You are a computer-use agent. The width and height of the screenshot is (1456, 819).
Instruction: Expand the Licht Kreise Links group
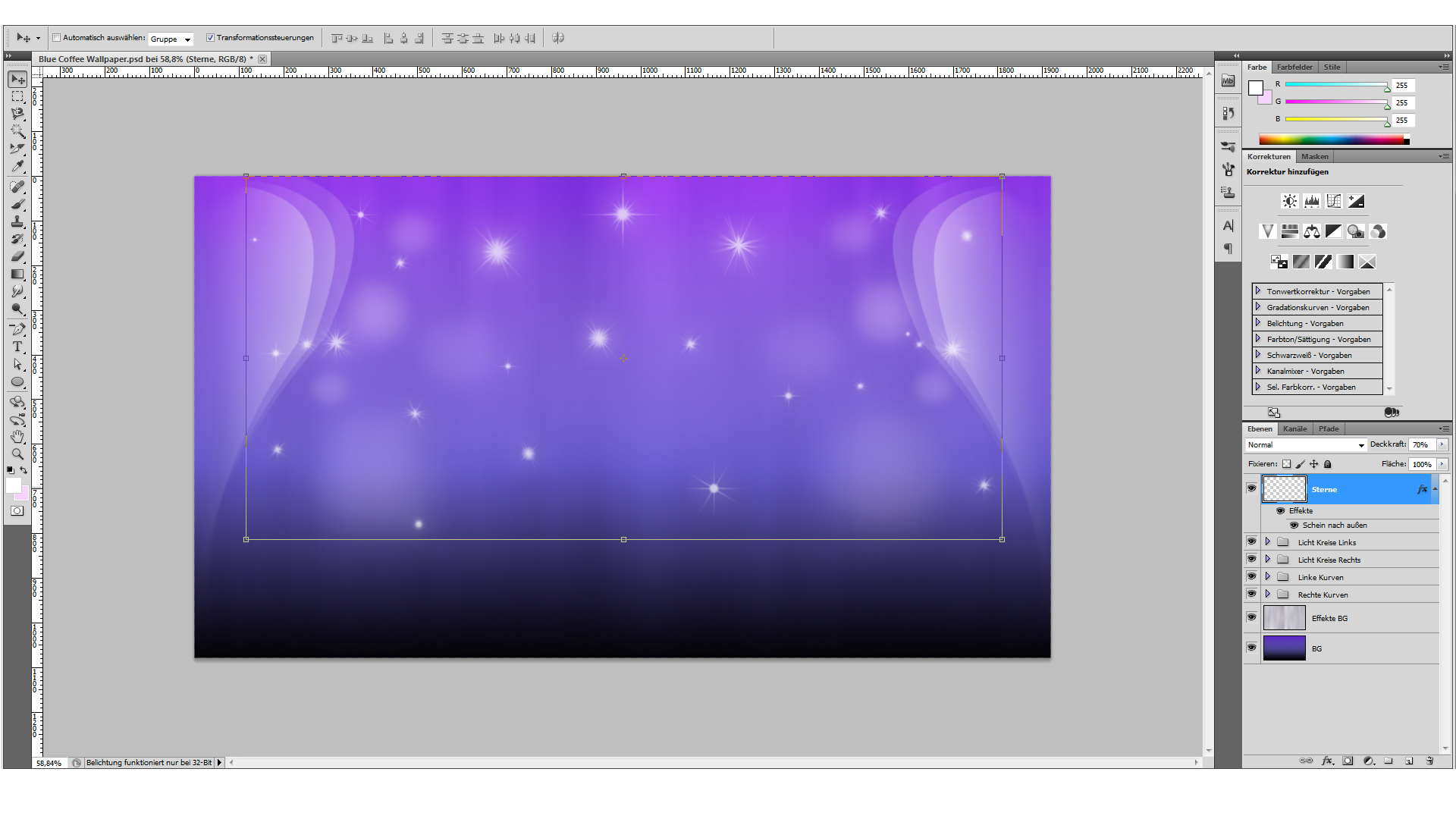[x=1267, y=541]
